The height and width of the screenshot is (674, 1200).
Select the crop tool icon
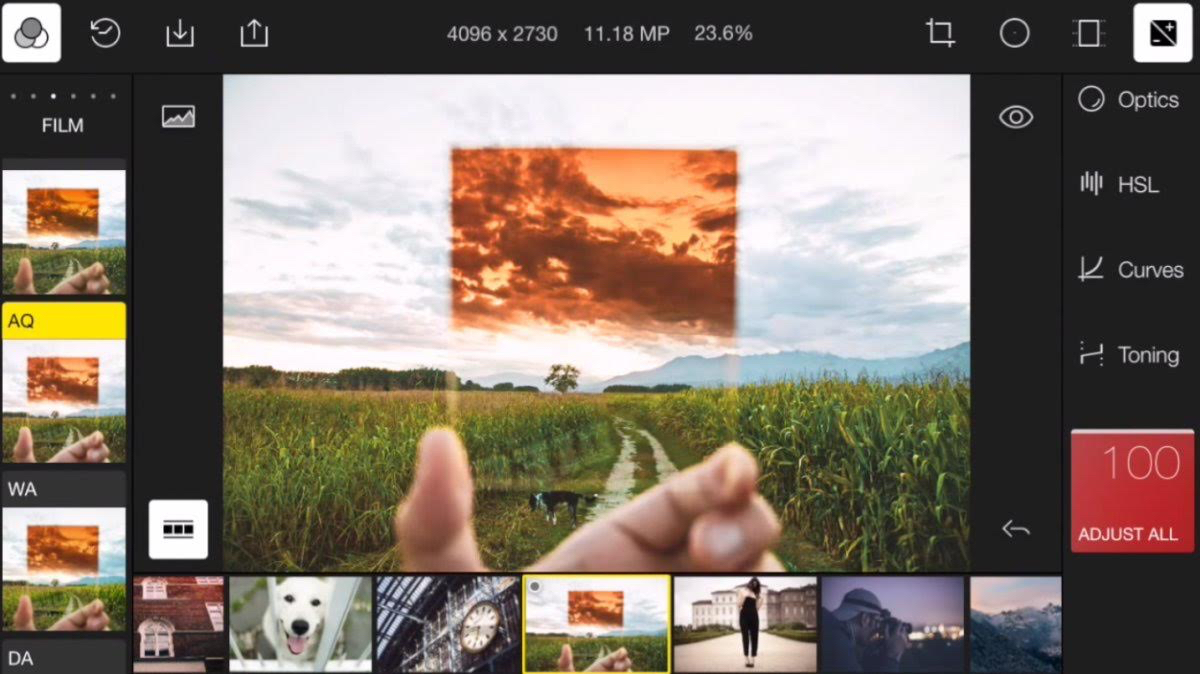click(x=940, y=33)
